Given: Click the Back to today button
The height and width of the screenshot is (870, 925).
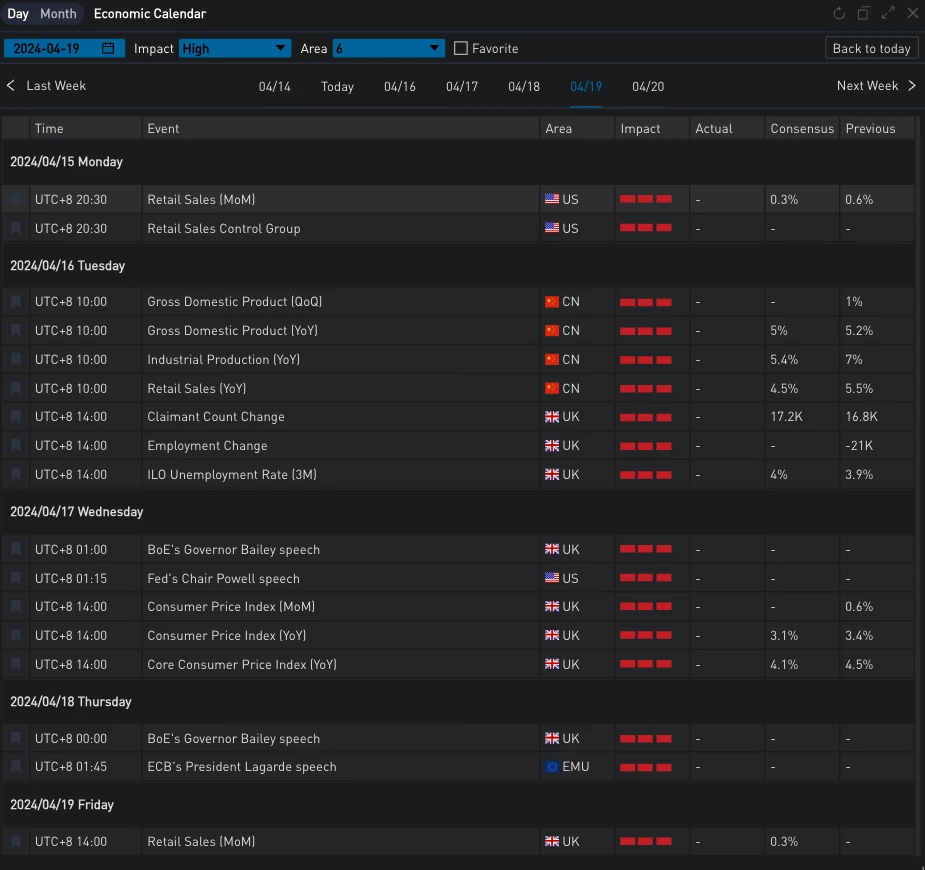Looking at the screenshot, I should (x=871, y=48).
